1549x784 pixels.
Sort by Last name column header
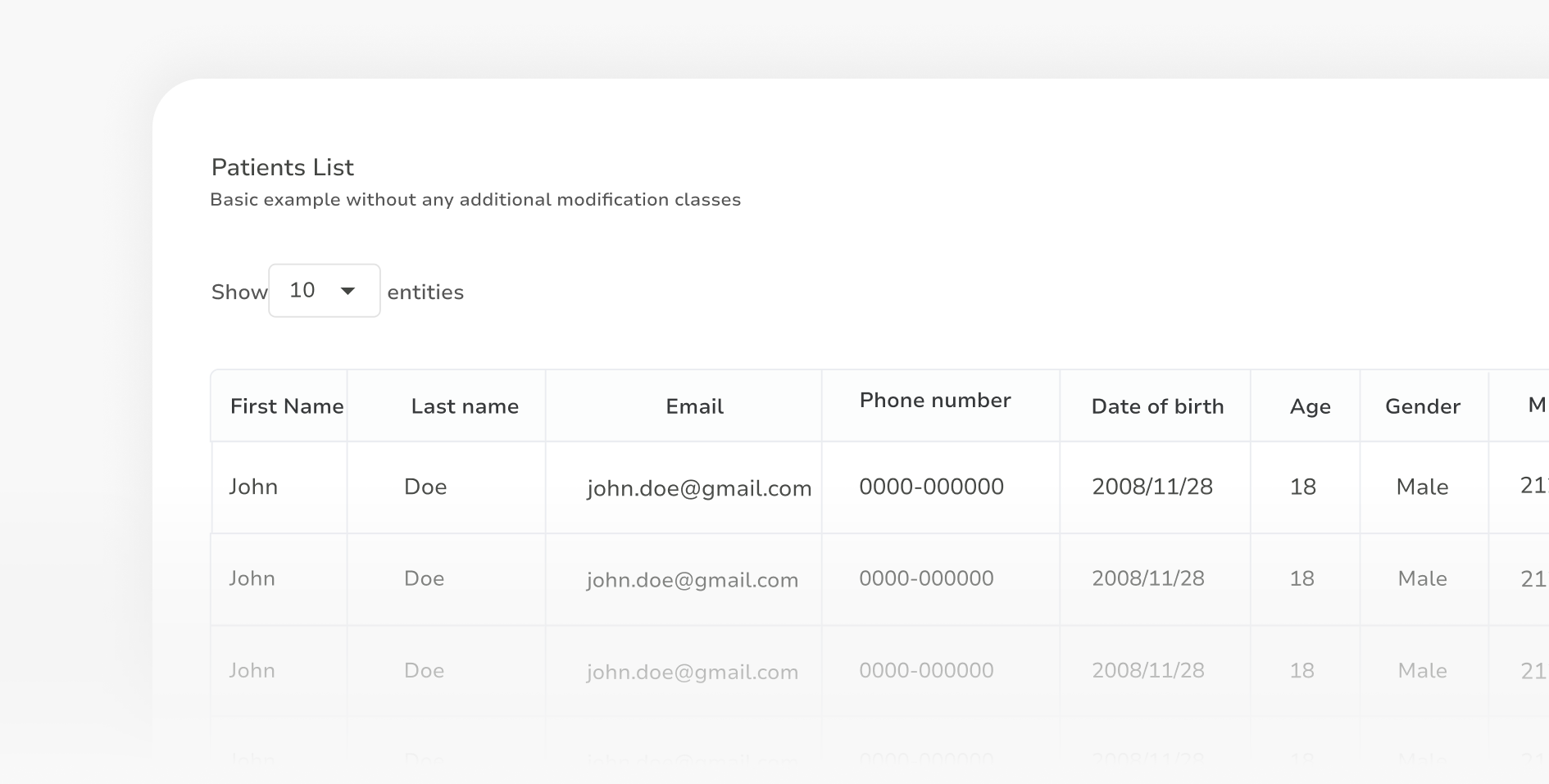coord(464,406)
